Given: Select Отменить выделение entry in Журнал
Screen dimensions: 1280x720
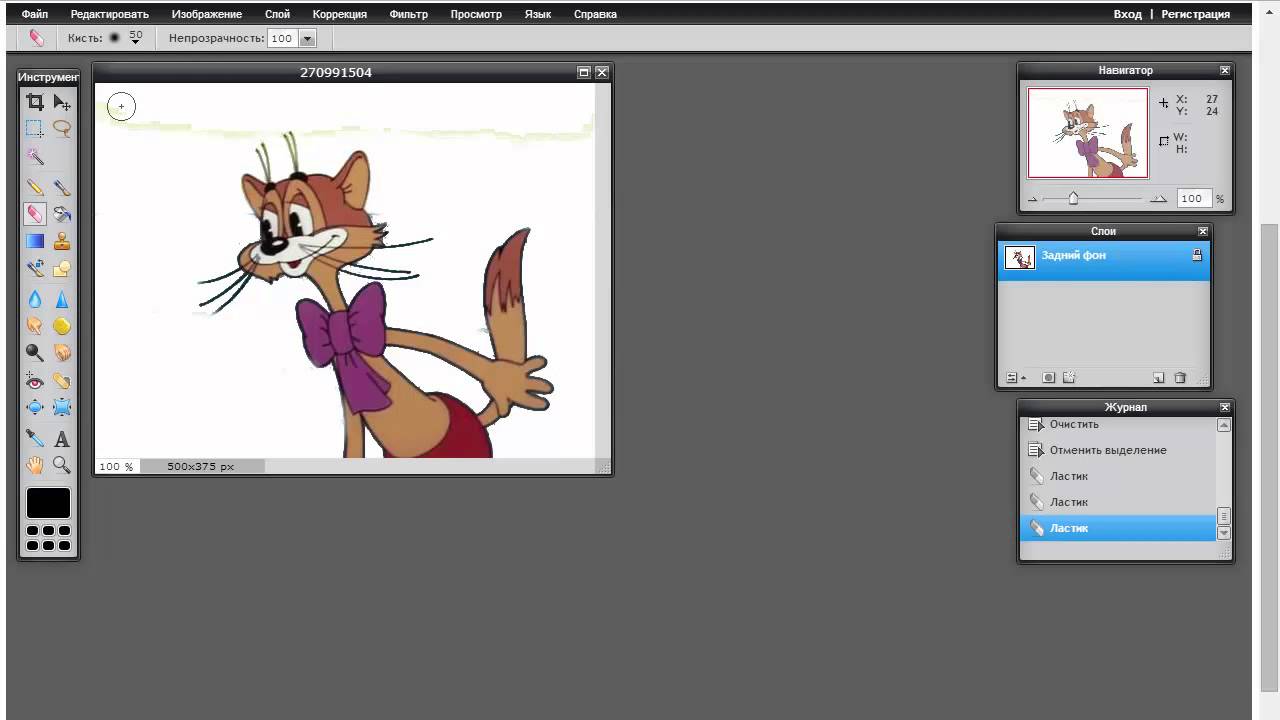Looking at the screenshot, I should [1107, 450].
